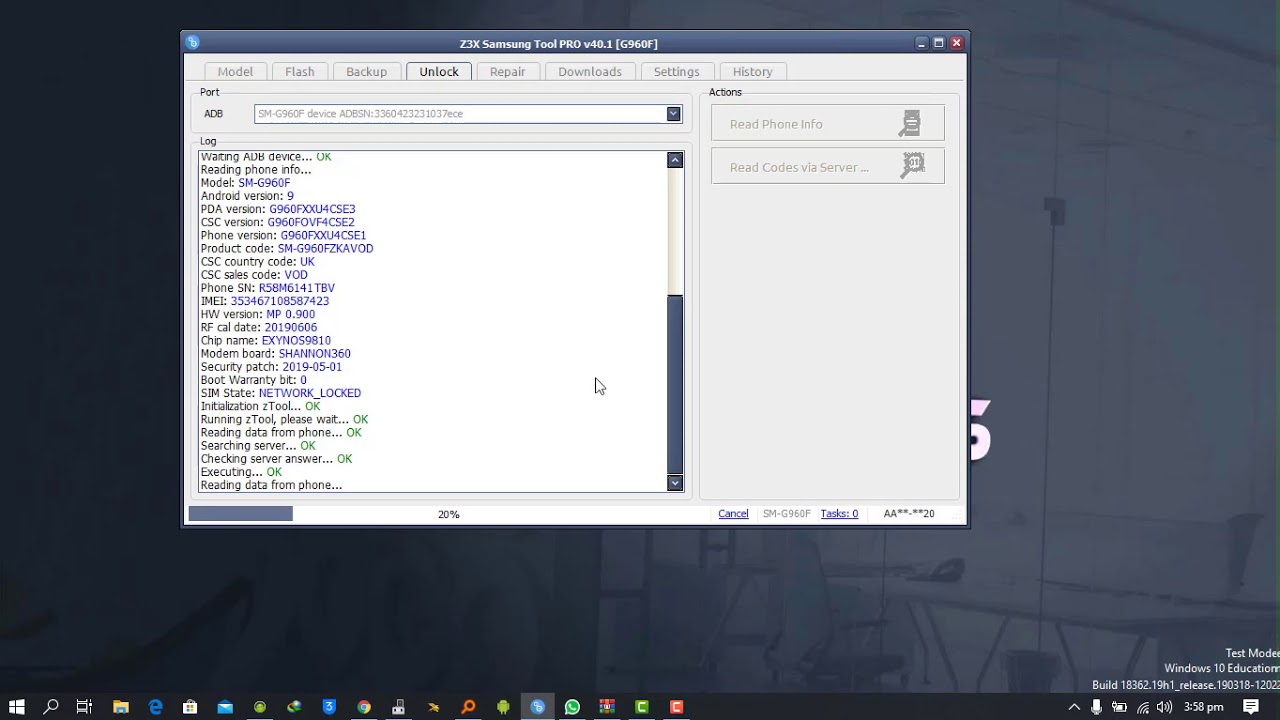This screenshot has height=720, width=1280.
Task: Open Microsoft Store from the taskbar
Action: (190, 707)
